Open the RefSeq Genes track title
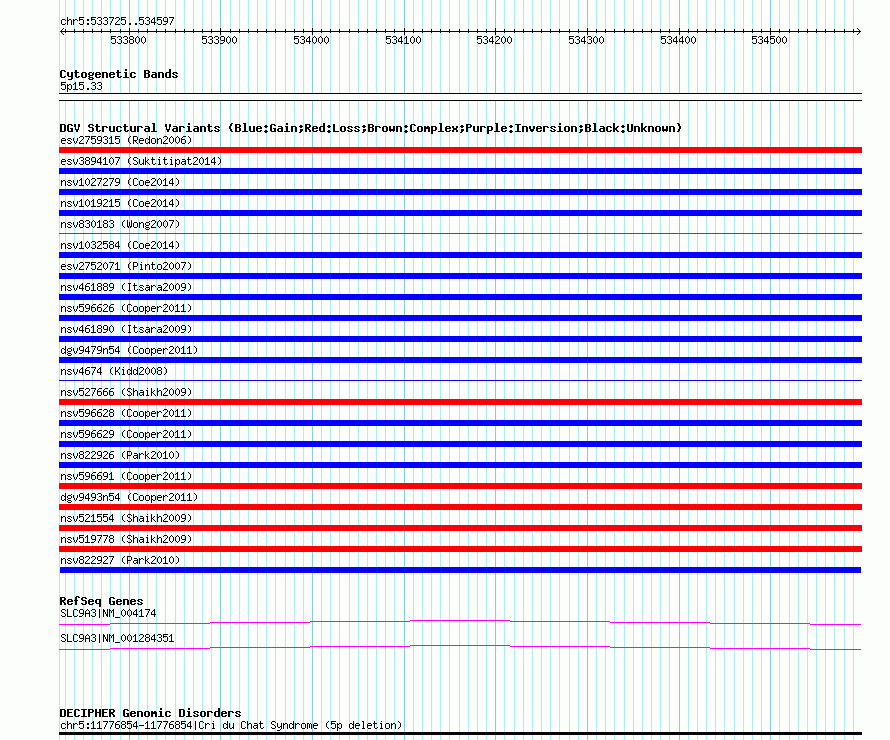Image resolution: width=890 pixels, height=740 pixels. click(x=101, y=601)
